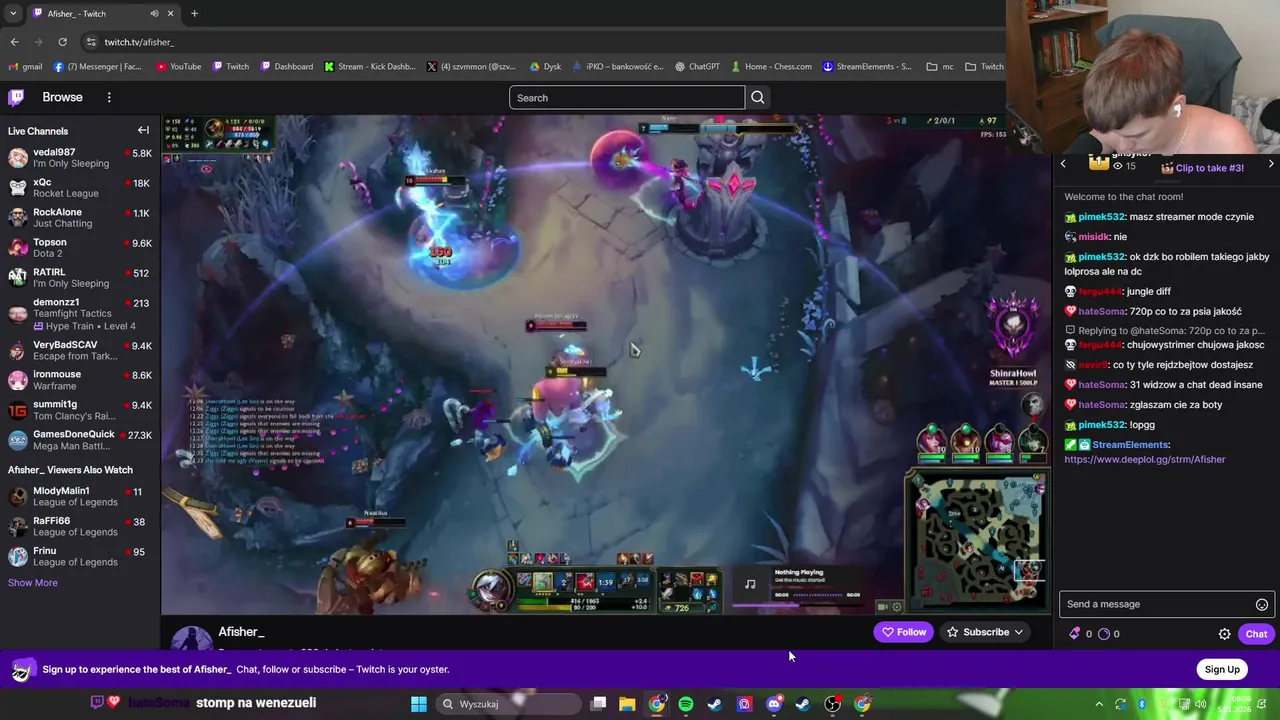Open Bits balance icon below chat

pos(1074,633)
